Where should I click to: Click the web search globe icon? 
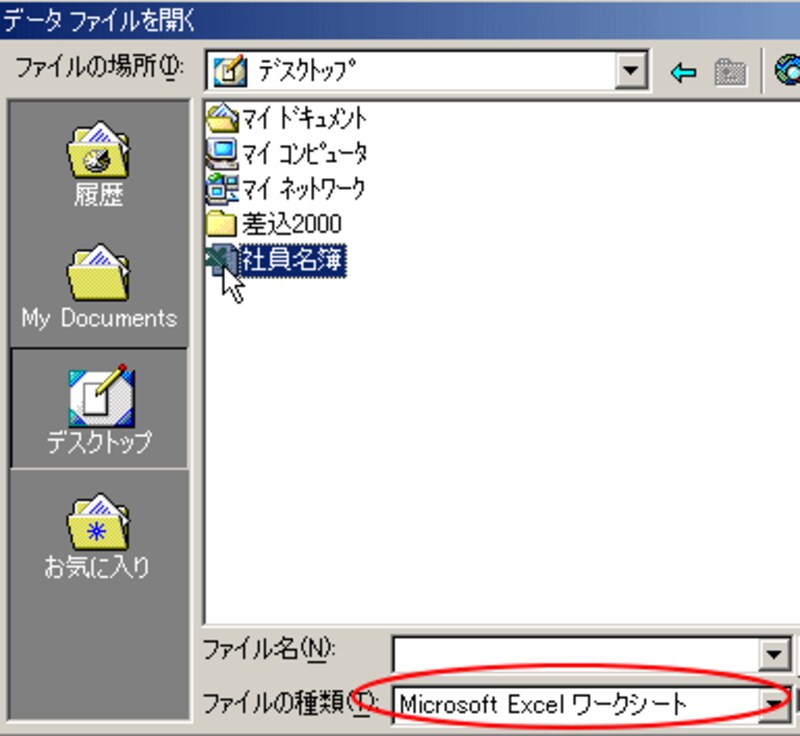pos(787,71)
